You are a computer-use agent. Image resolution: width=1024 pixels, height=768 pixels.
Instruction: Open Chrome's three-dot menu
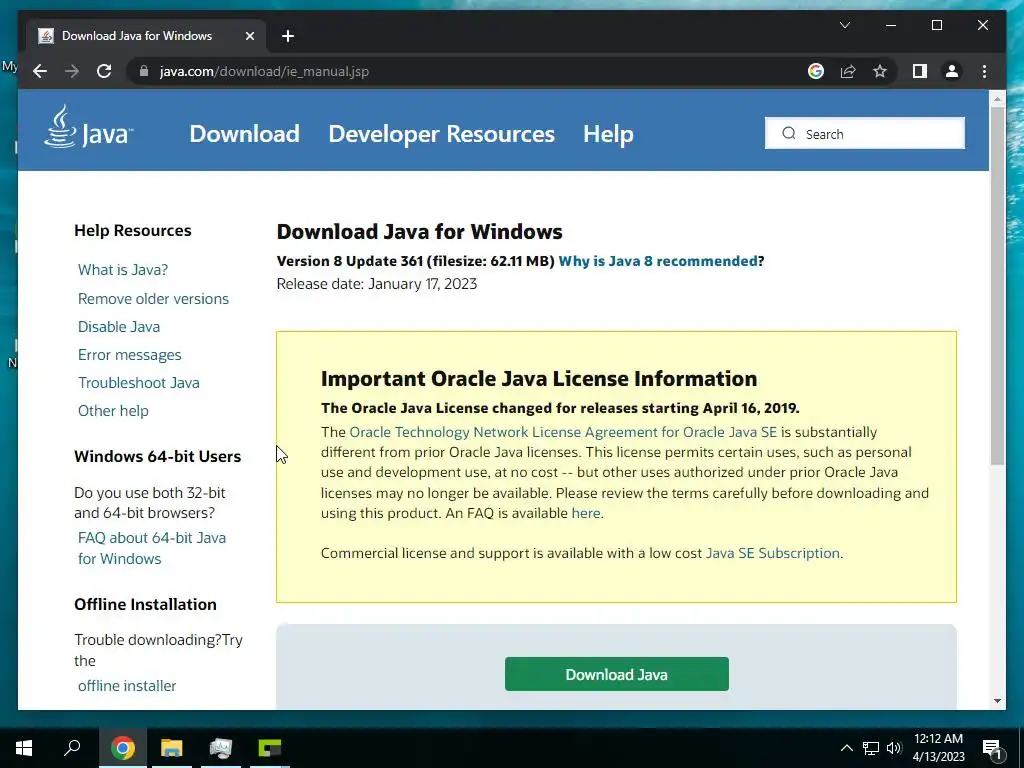(x=984, y=71)
